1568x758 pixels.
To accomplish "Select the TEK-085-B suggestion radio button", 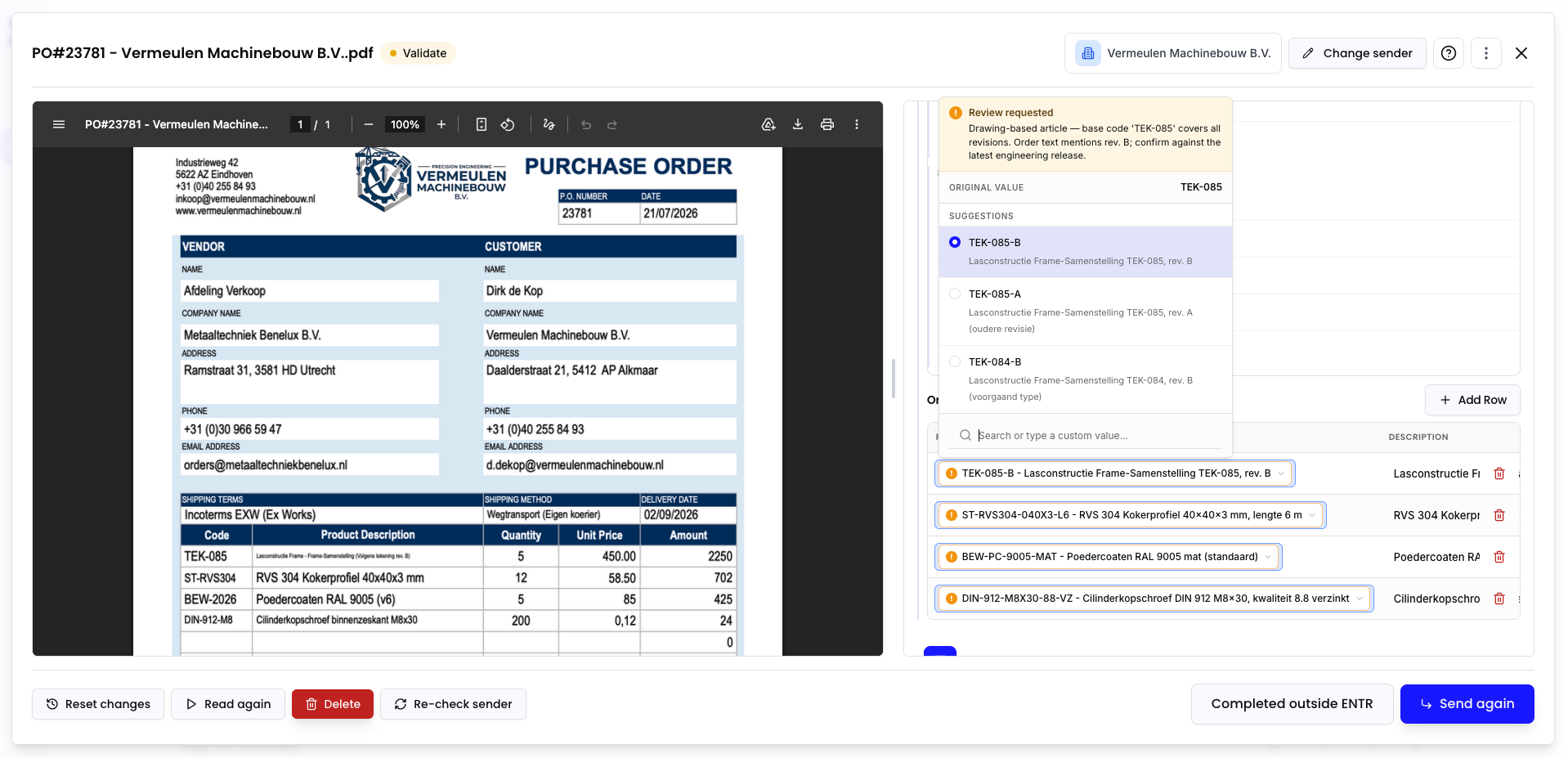I will point(955,242).
